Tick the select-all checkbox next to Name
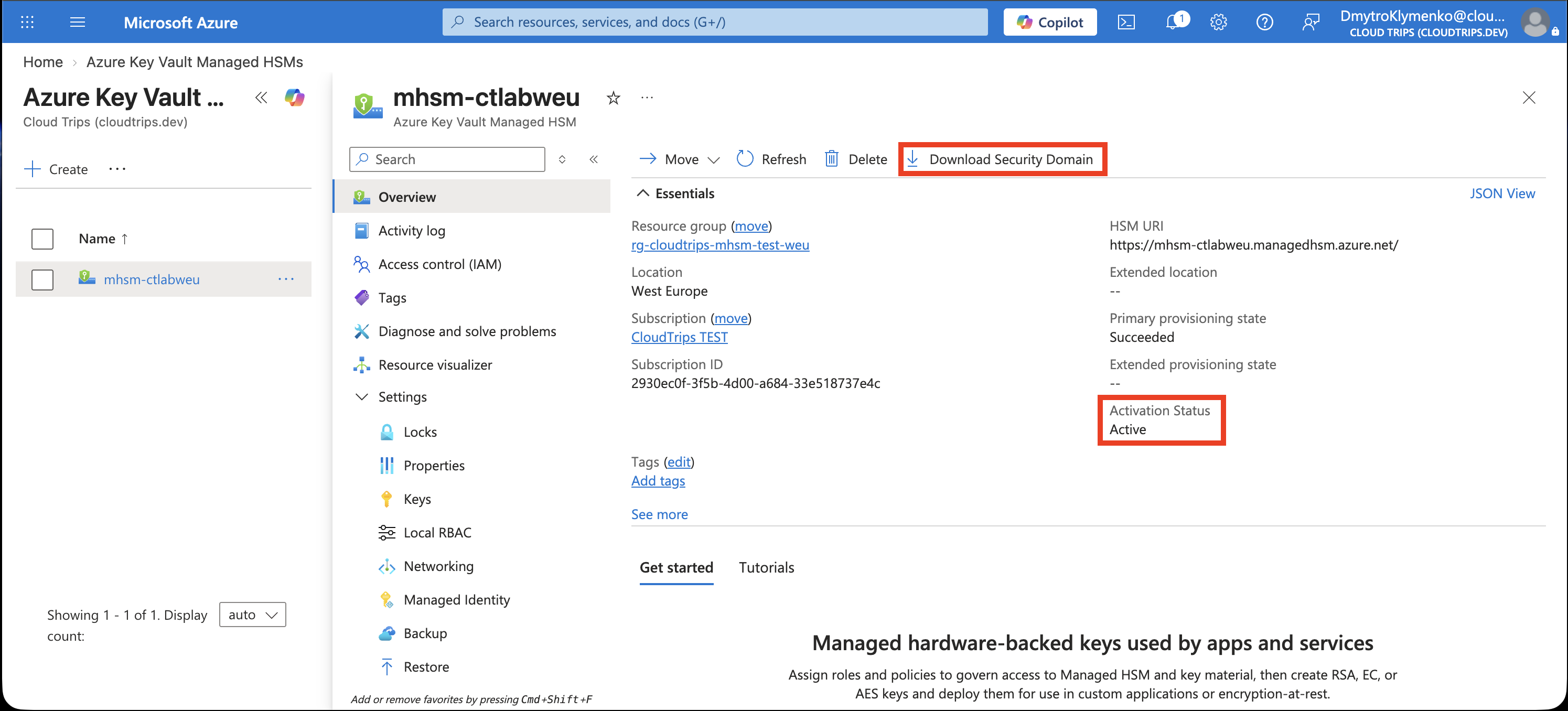Image resolution: width=1568 pixels, height=711 pixels. pos(42,239)
